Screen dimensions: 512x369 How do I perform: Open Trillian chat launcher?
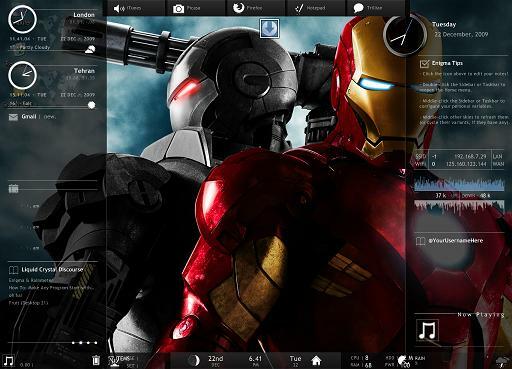368,8
